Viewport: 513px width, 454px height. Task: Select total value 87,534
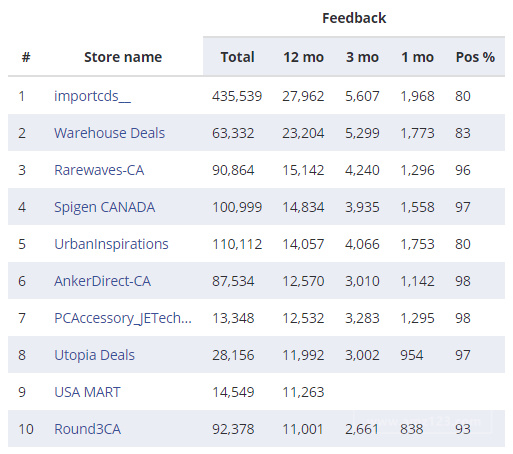(233, 281)
